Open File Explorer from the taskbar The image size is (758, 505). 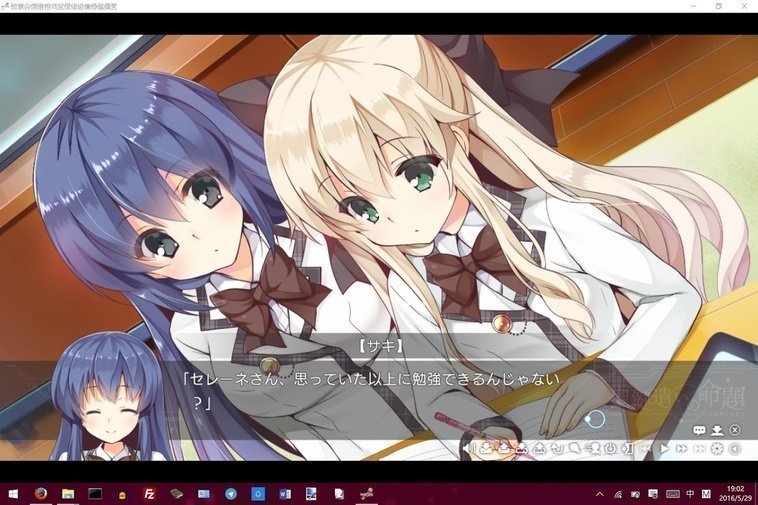68,494
